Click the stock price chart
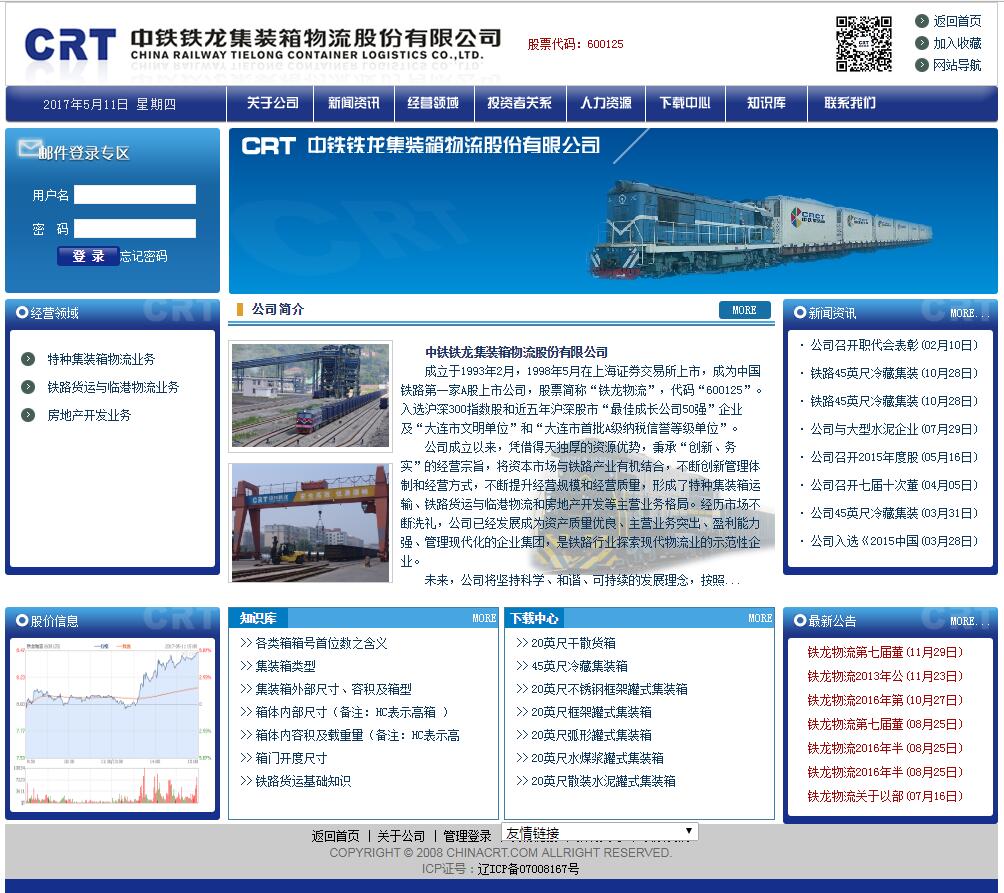 click(112, 724)
